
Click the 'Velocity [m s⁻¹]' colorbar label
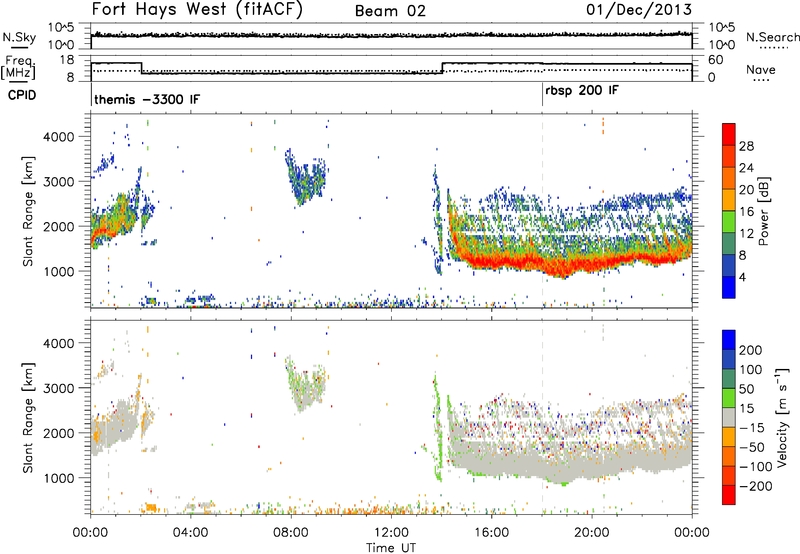click(x=781, y=418)
